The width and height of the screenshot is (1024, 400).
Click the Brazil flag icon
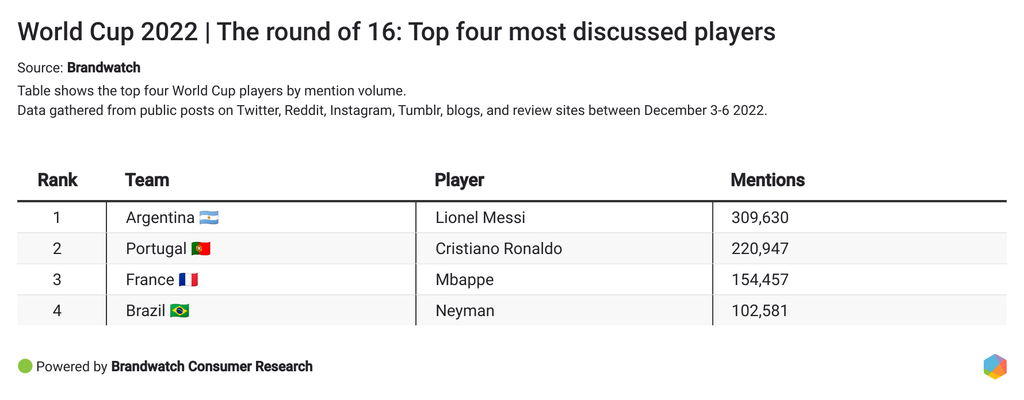[180, 311]
